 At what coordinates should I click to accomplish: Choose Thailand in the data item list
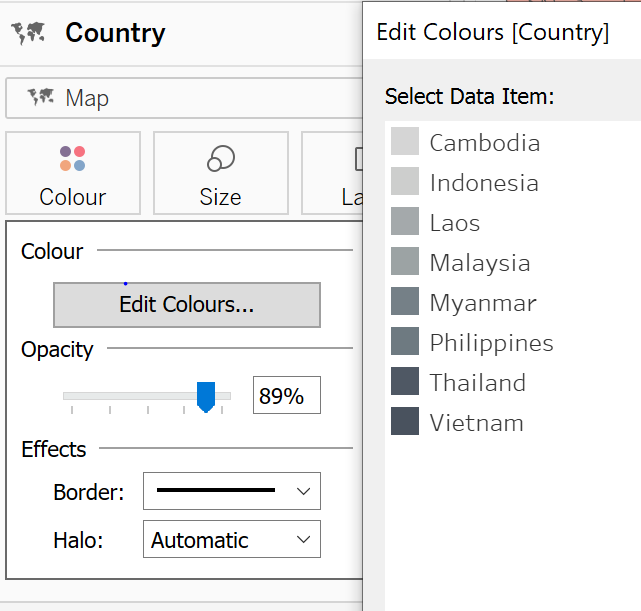point(477,383)
